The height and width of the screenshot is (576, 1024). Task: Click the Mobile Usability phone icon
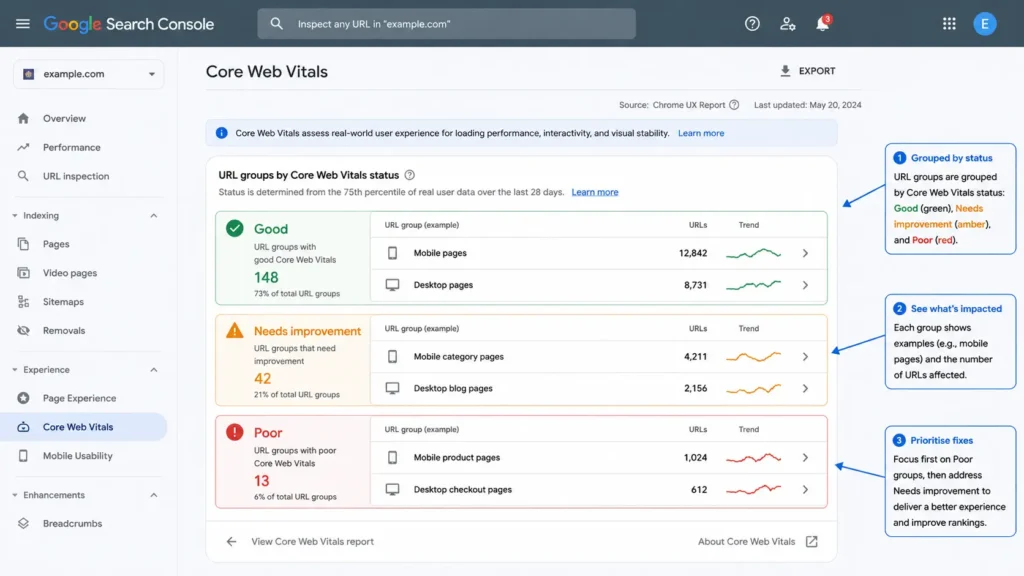(24, 455)
